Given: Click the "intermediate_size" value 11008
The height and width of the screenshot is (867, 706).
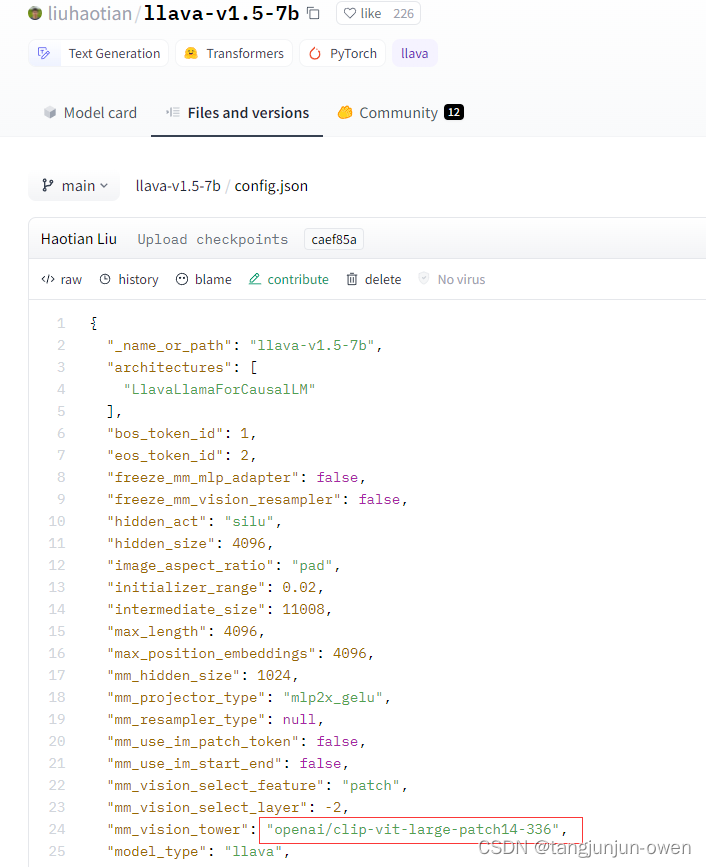Looking at the screenshot, I should click(303, 609).
